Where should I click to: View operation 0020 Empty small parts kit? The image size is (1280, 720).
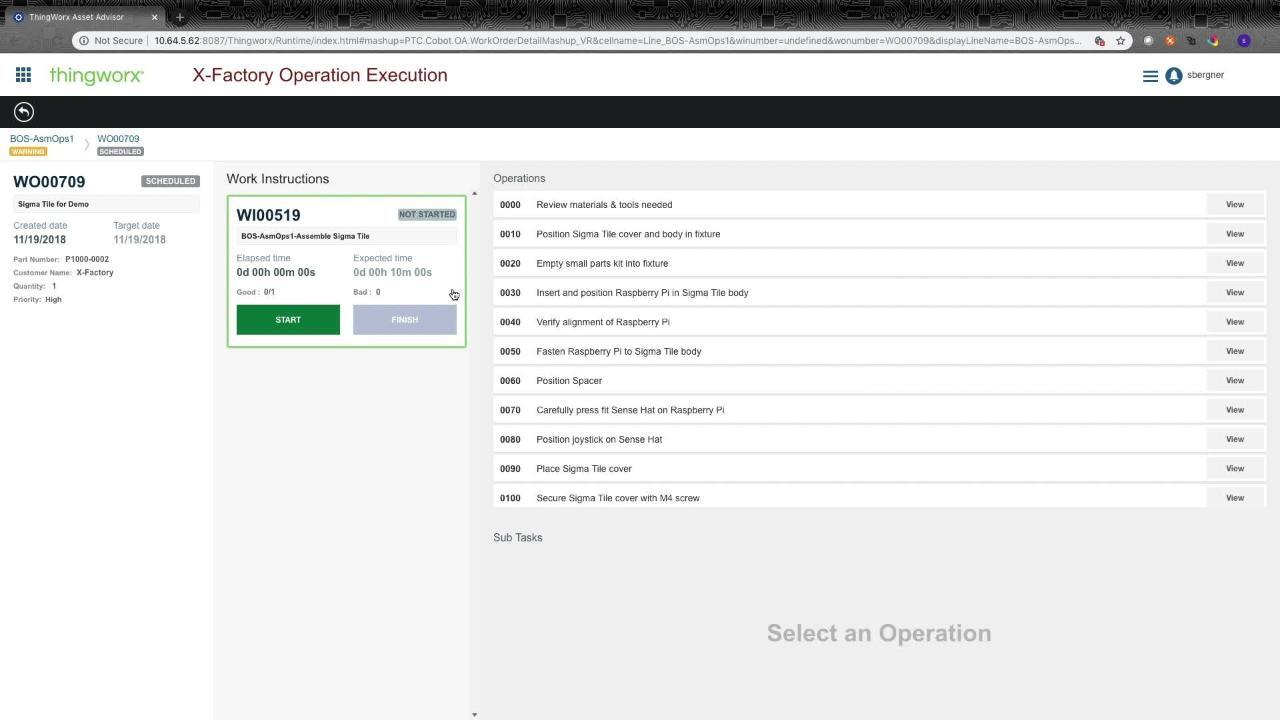tap(1235, 263)
